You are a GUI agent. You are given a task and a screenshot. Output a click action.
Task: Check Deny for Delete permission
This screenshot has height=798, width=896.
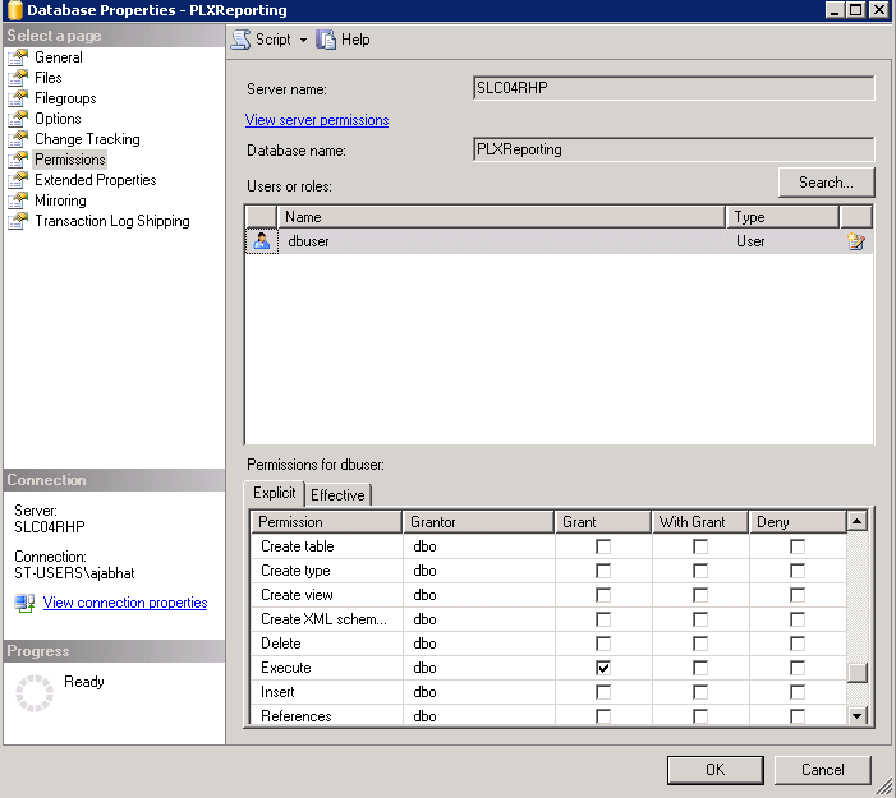pyautogui.click(x=797, y=644)
